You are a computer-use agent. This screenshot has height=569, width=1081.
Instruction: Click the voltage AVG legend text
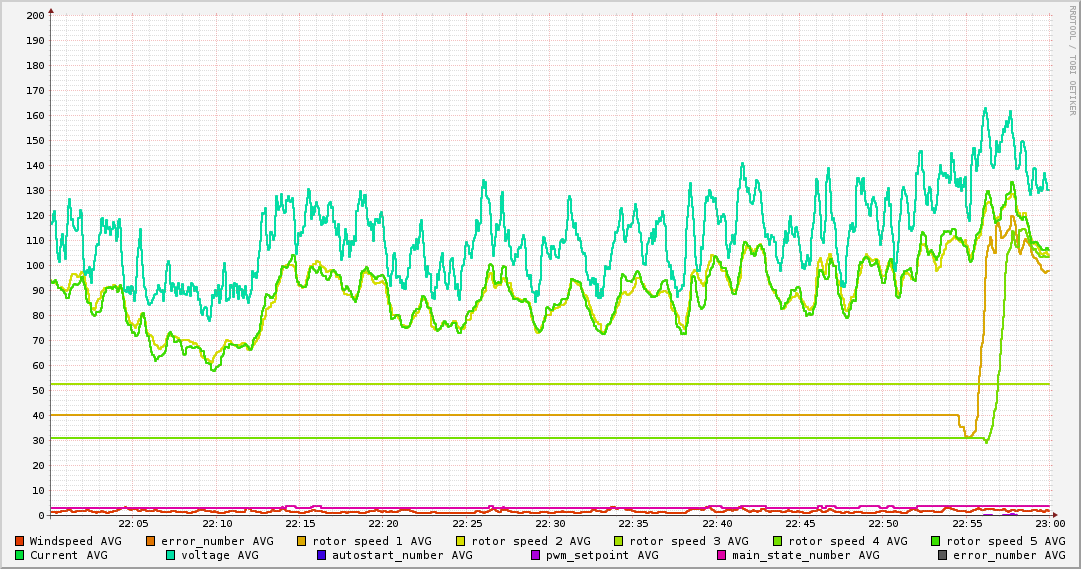click(x=219, y=555)
